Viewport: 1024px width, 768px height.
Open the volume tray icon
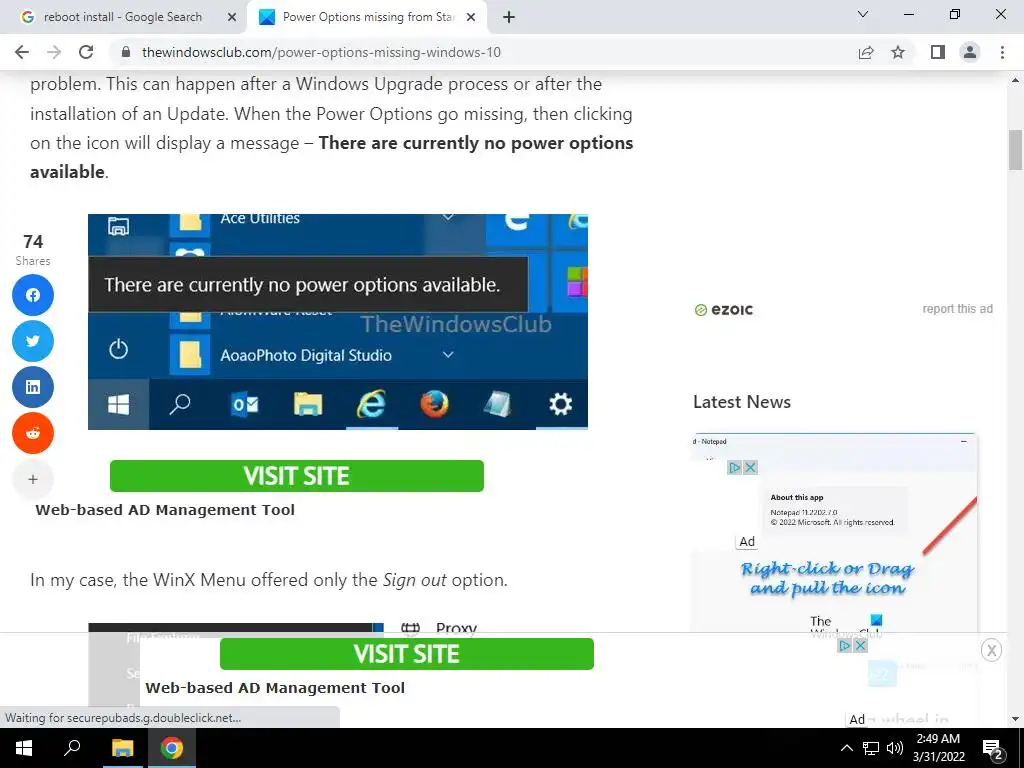click(x=895, y=748)
